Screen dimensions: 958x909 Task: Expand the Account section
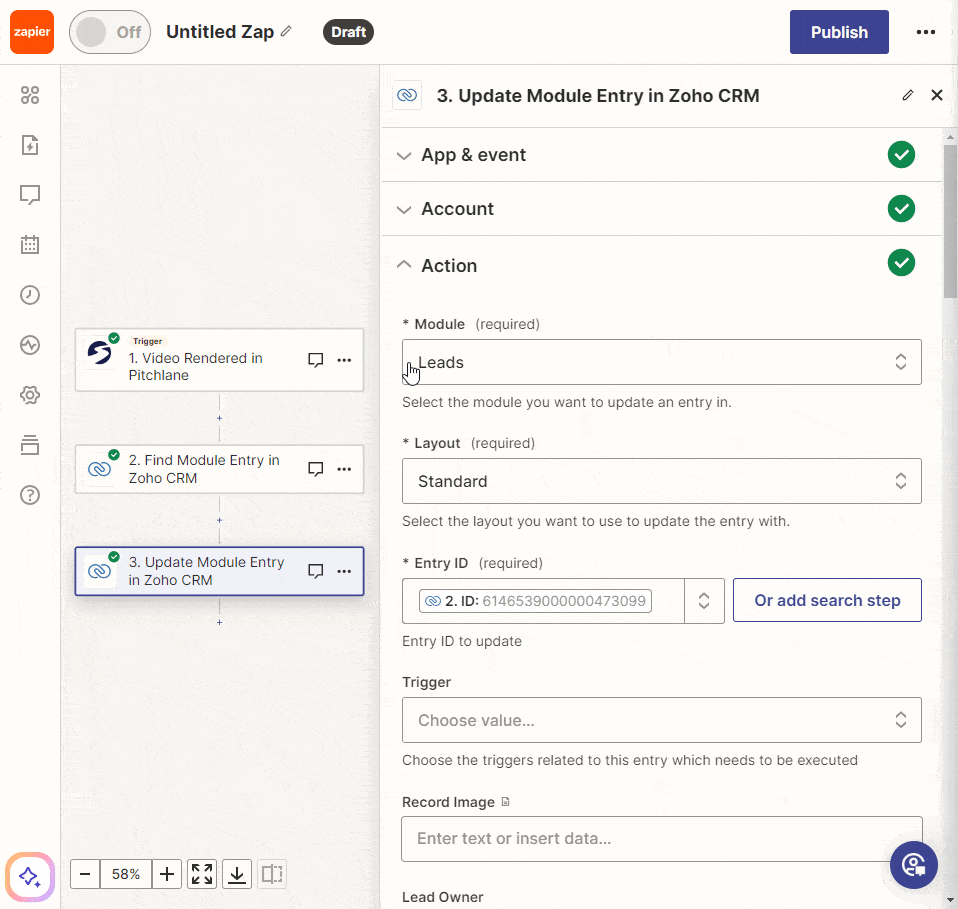click(662, 209)
